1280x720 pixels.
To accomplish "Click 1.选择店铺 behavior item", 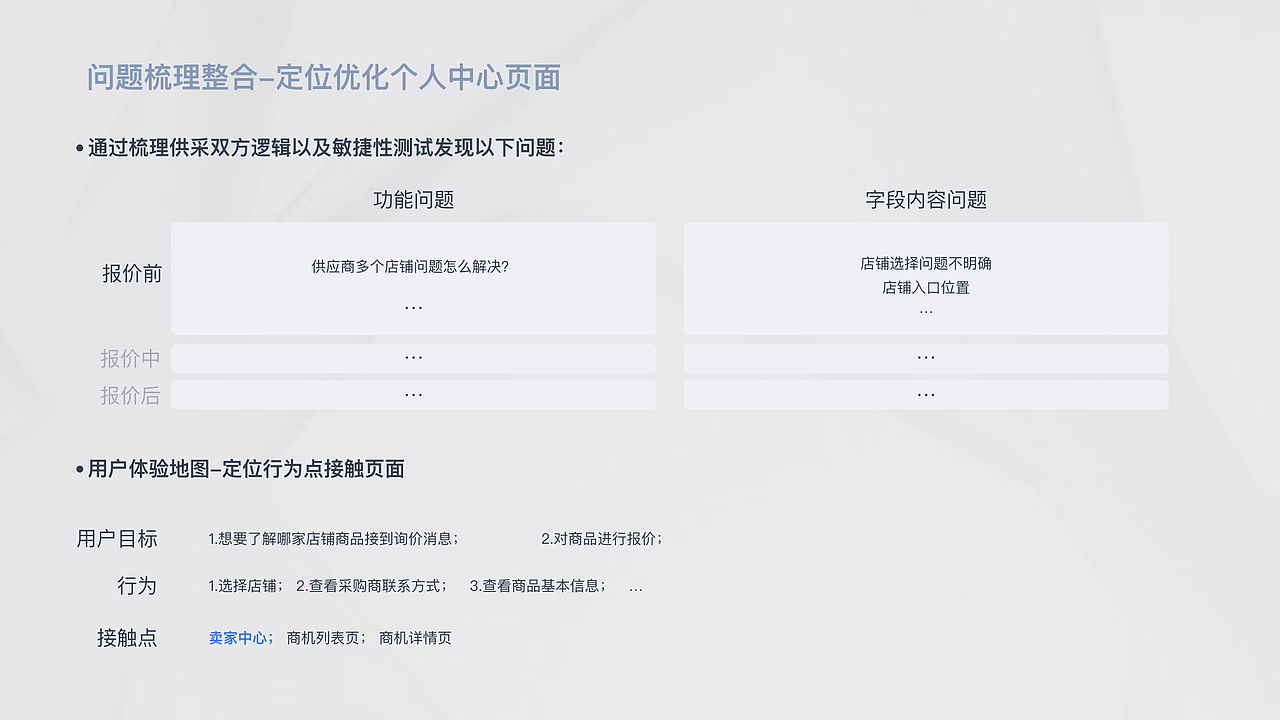I will click(x=245, y=586).
